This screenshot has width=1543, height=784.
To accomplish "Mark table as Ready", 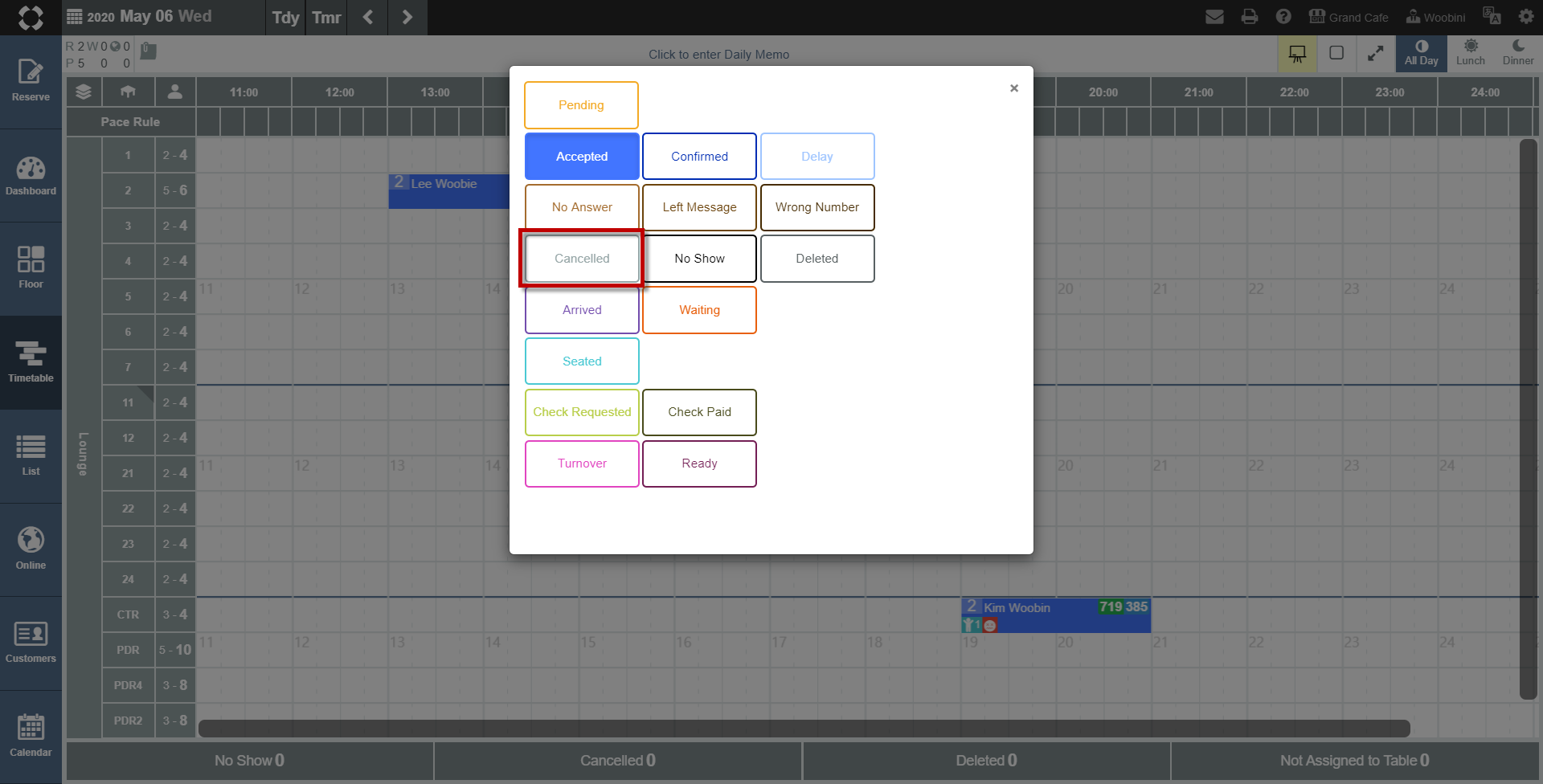I will [699, 463].
